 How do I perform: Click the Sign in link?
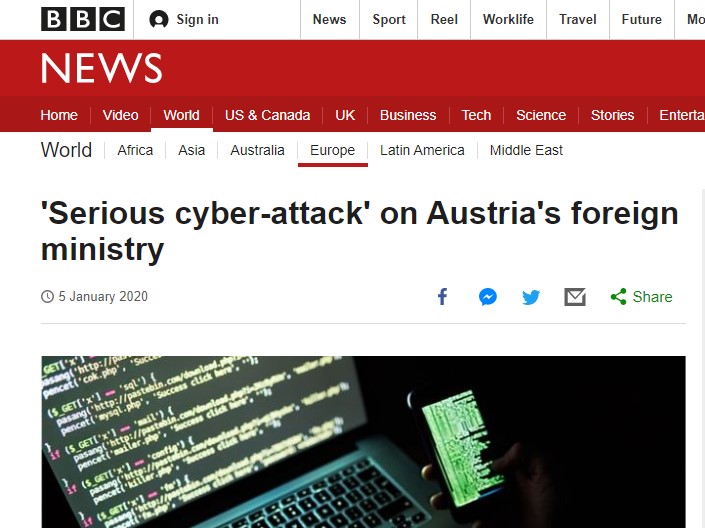coord(197,19)
